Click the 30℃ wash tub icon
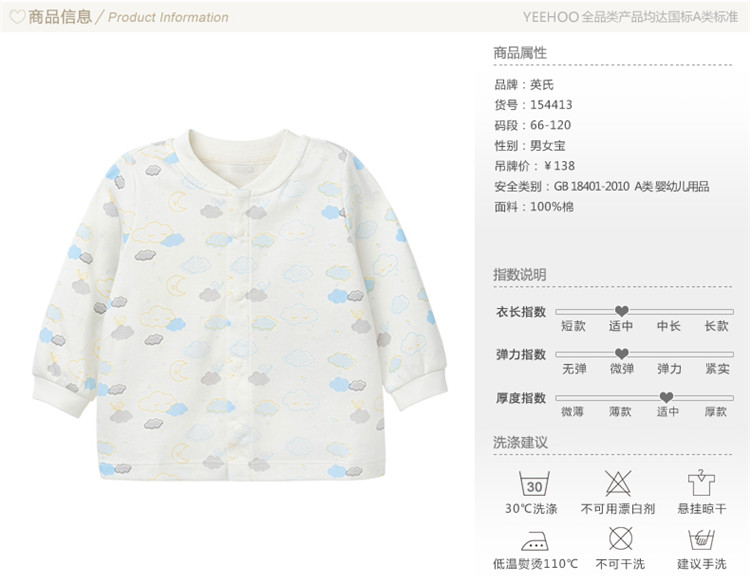 (x=534, y=483)
